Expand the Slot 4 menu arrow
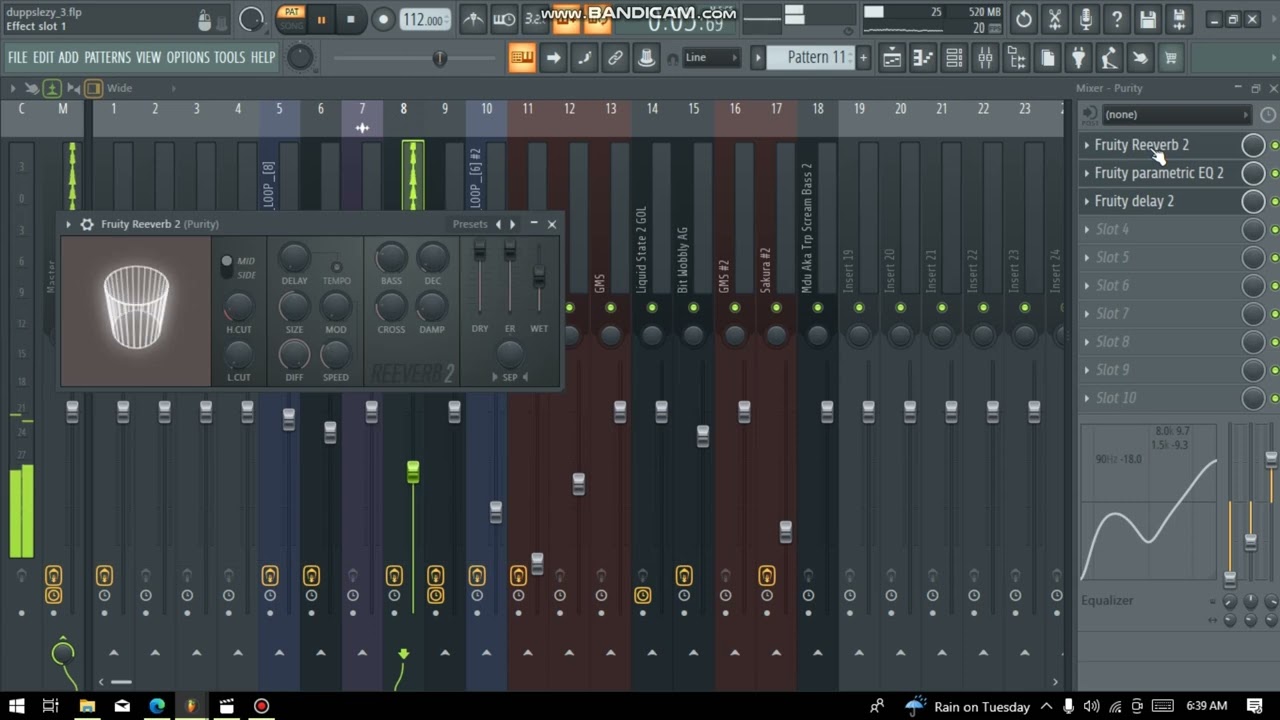Viewport: 1280px width, 720px height. point(1087,229)
